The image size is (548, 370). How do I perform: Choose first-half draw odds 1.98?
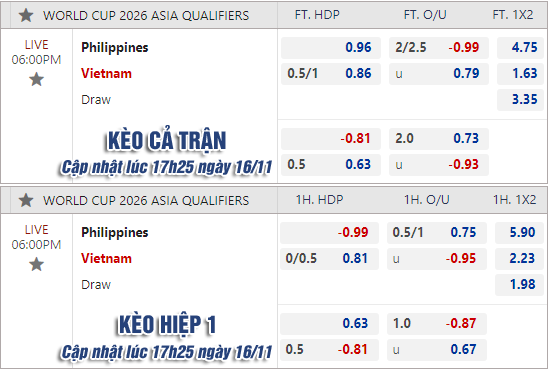point(519,285)
